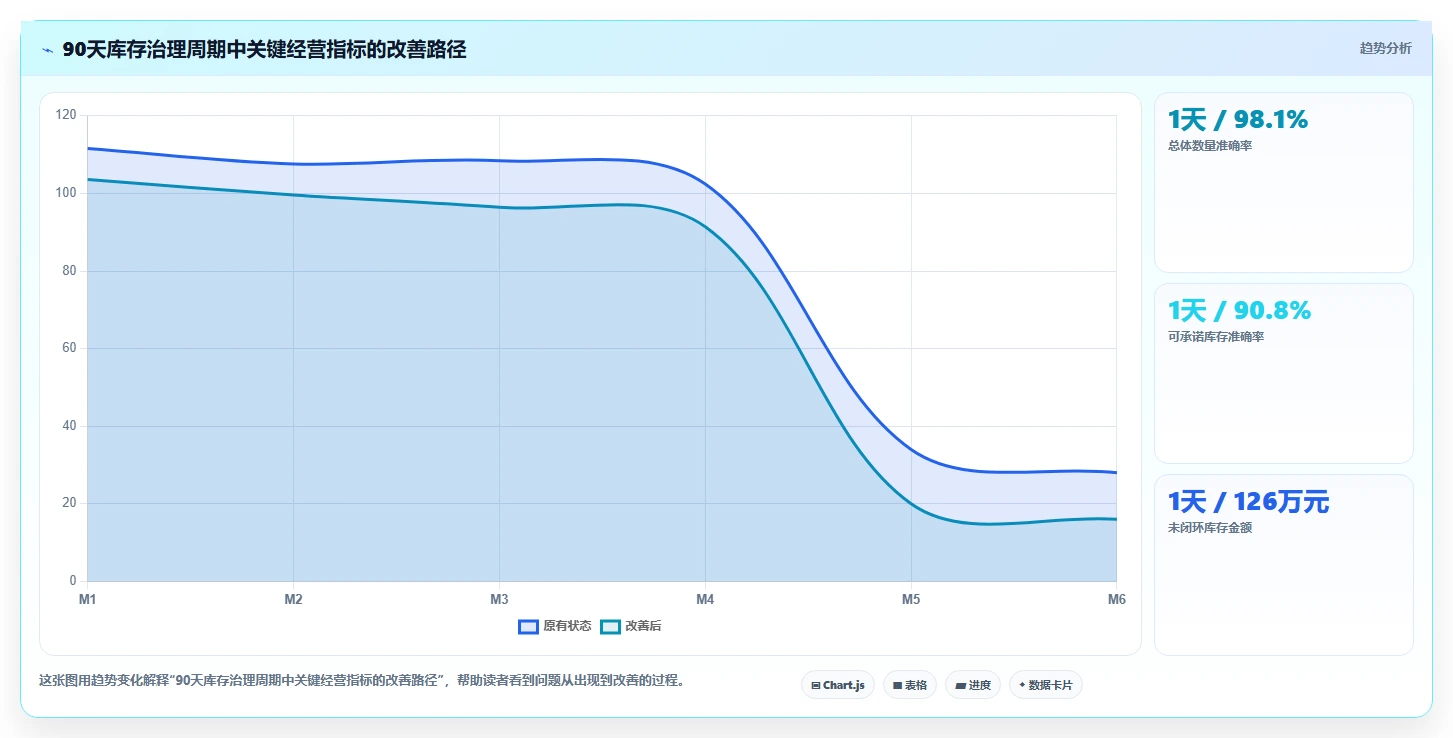This screenshot has height=738, width=1453.
Task: Open the 可承诺库存准确率 card
Action: pyautogui.click(x=1283, y=373)
